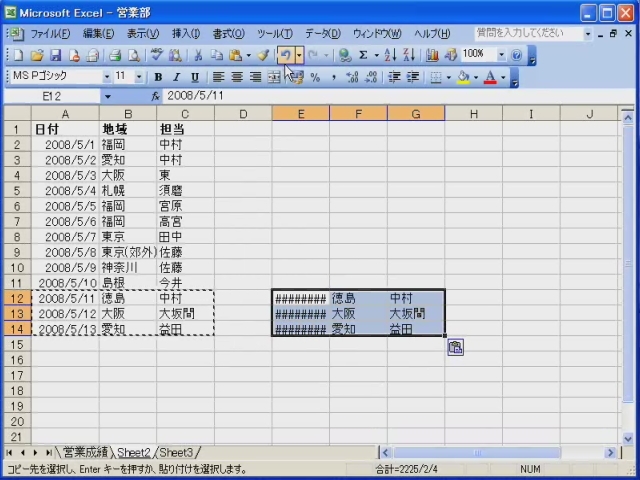This screenshot has width=640, height=480.
Task: Click the Format Painter brush icon
Action: pyautogui.click(x=263, y=56)
